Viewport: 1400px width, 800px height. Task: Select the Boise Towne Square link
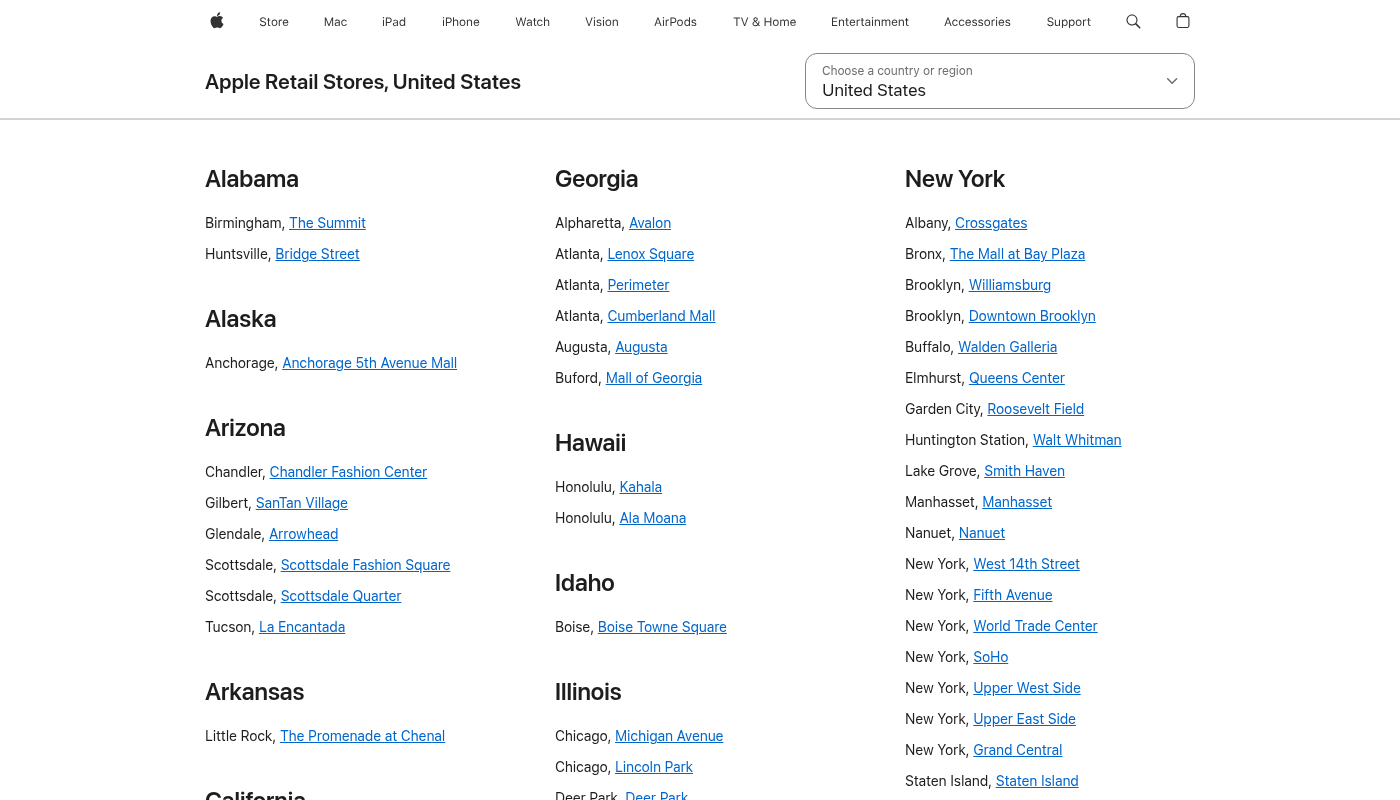662,627
